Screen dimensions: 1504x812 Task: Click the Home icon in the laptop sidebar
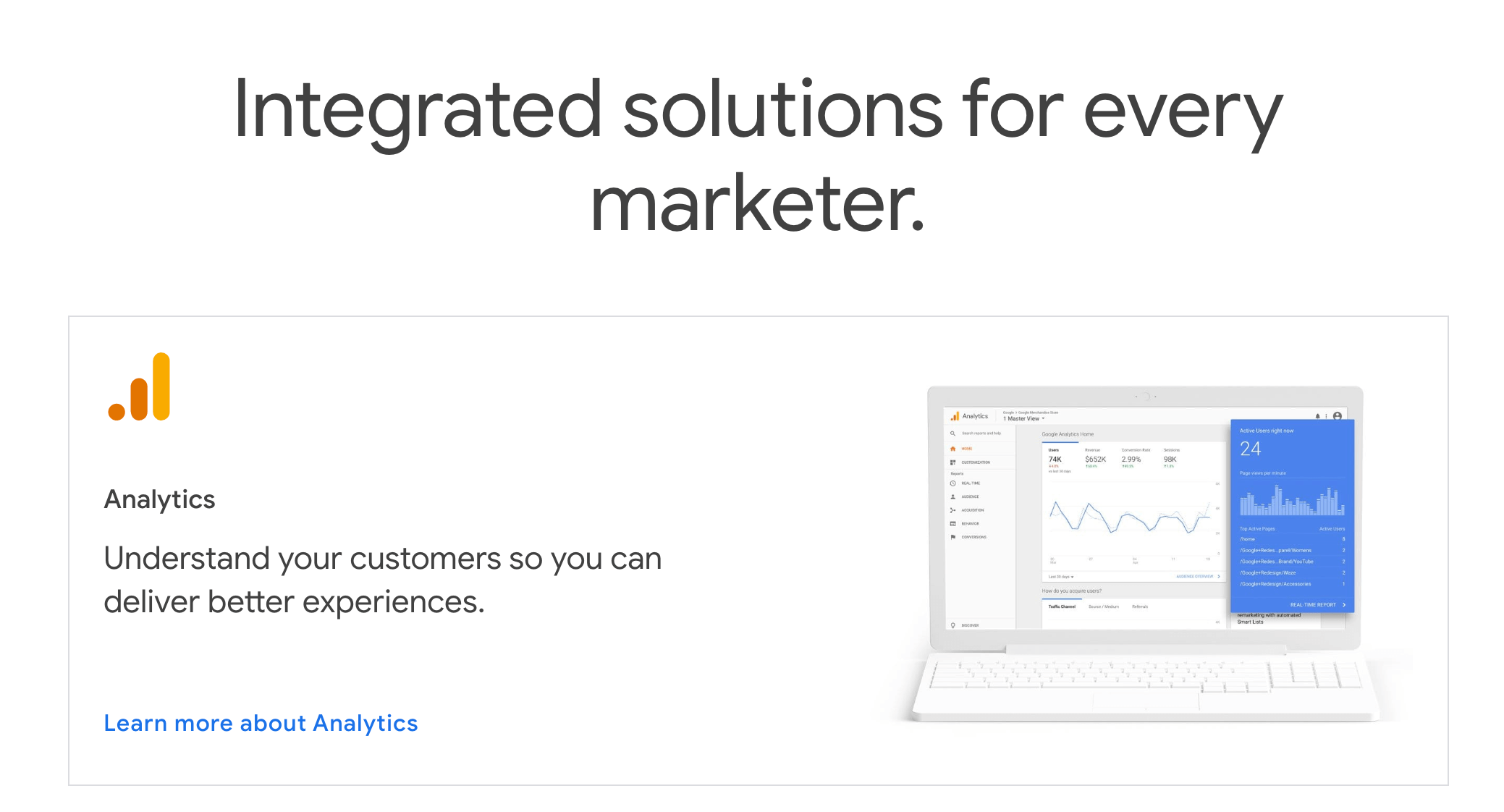click(952, 449)
